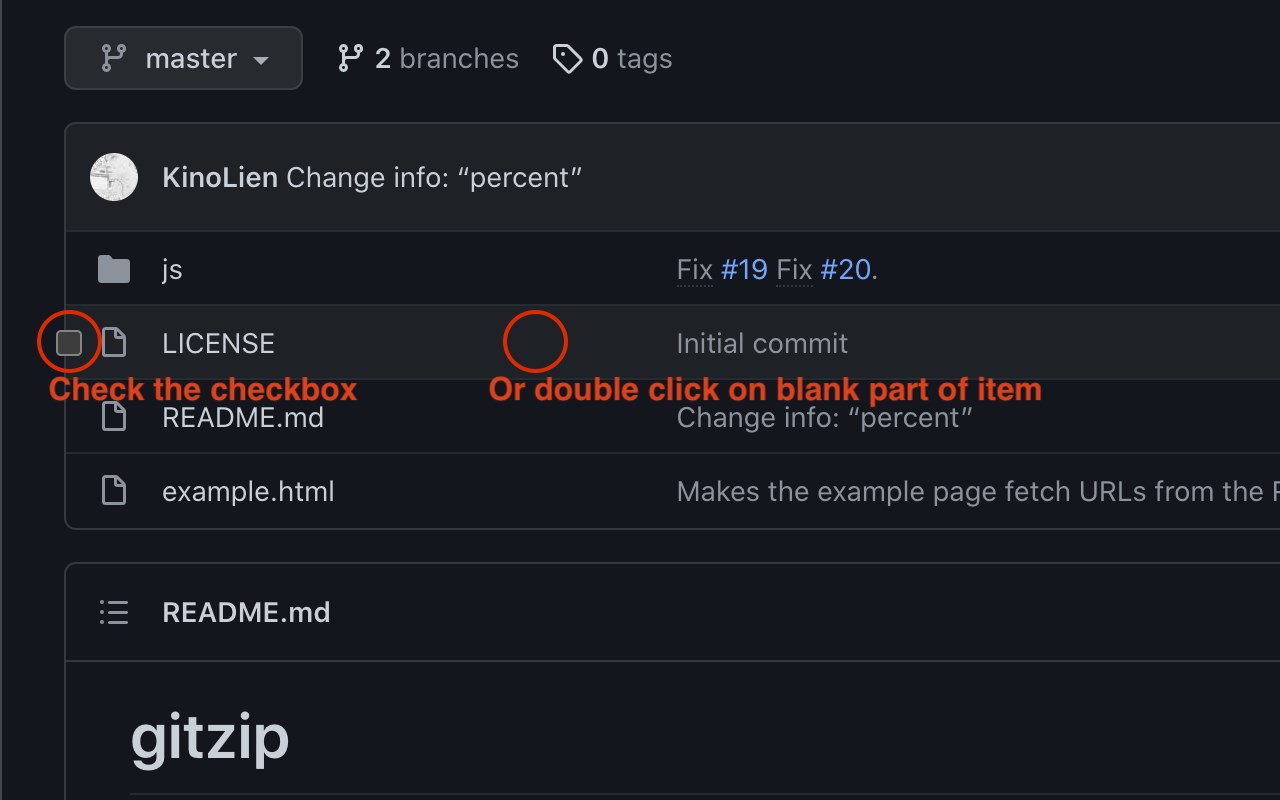Screen dimensions: 1280x800
Task: Open the LICENSE file
Action: [218, 343]
